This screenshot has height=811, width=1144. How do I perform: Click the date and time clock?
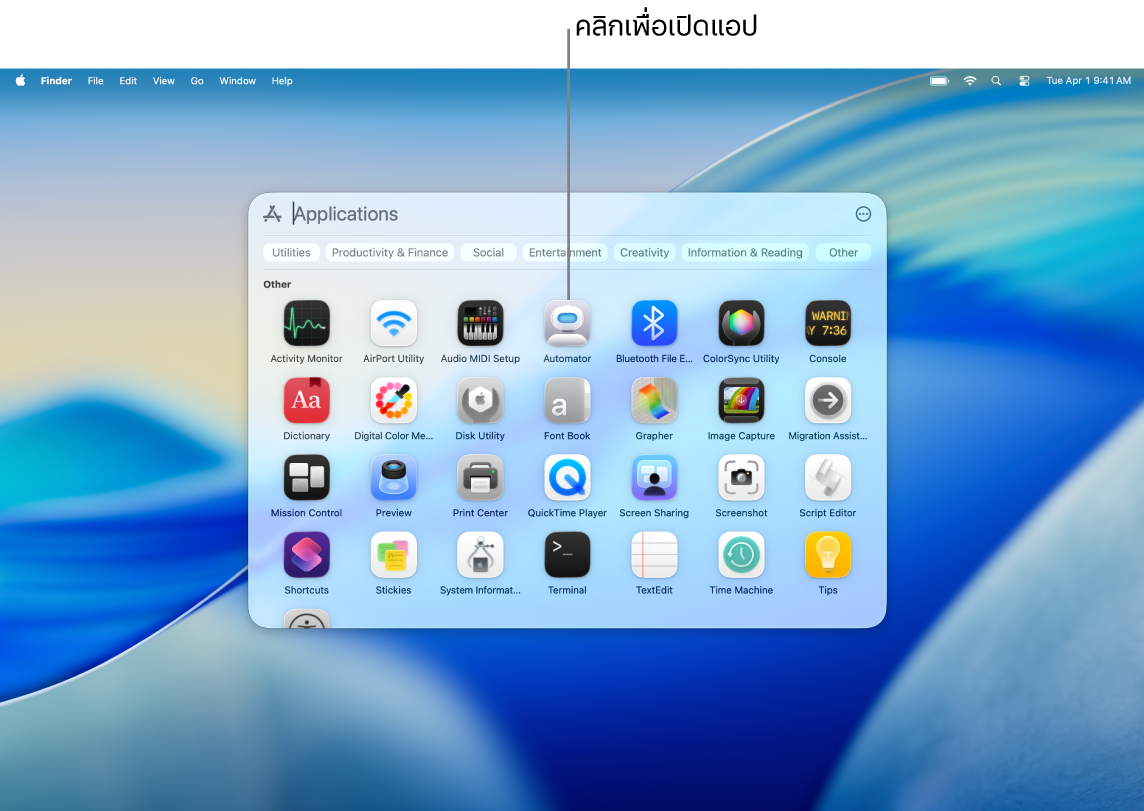[x=1089, y=81]
